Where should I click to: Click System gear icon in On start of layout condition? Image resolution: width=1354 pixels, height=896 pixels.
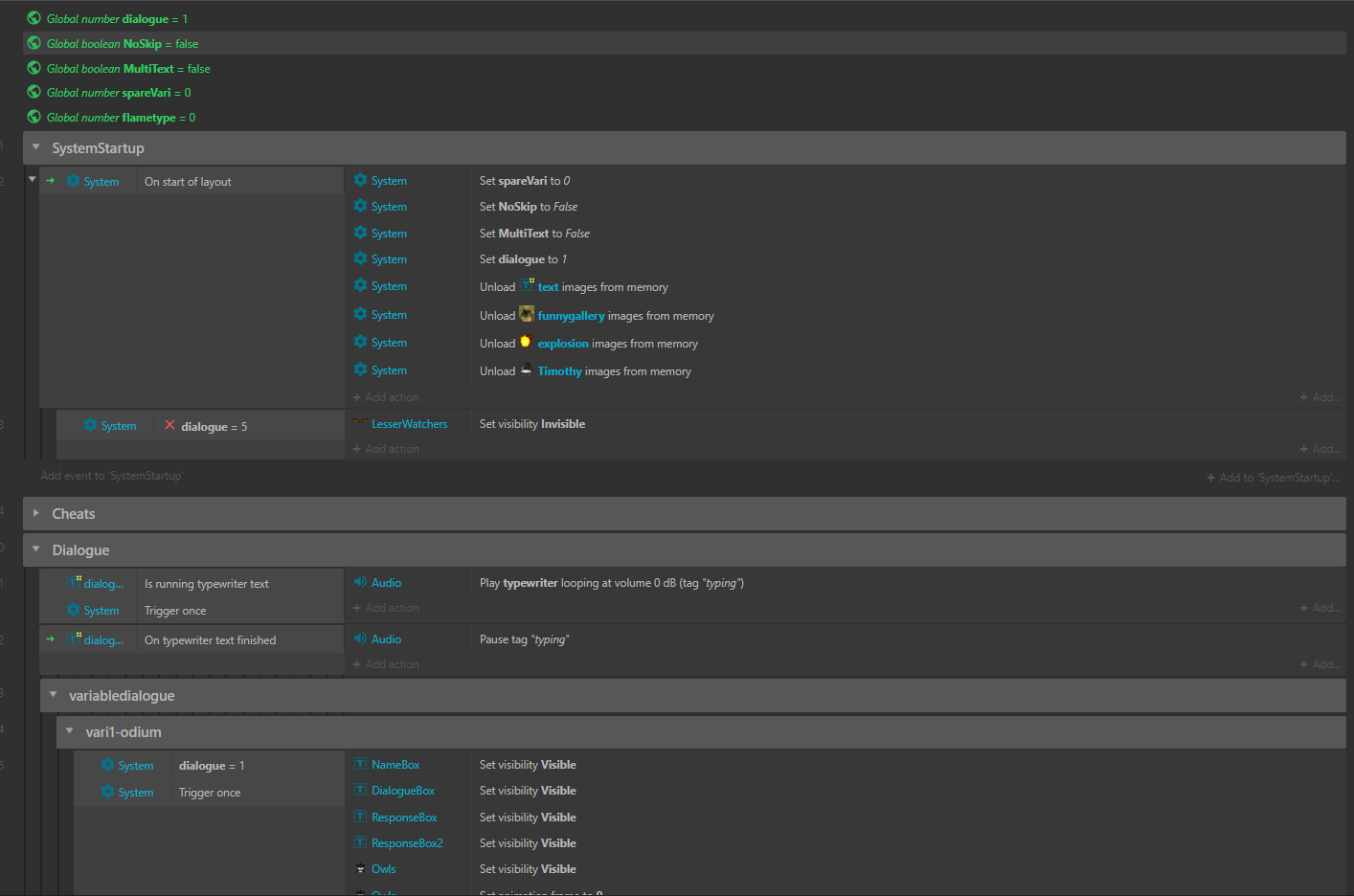click(73, 181)
